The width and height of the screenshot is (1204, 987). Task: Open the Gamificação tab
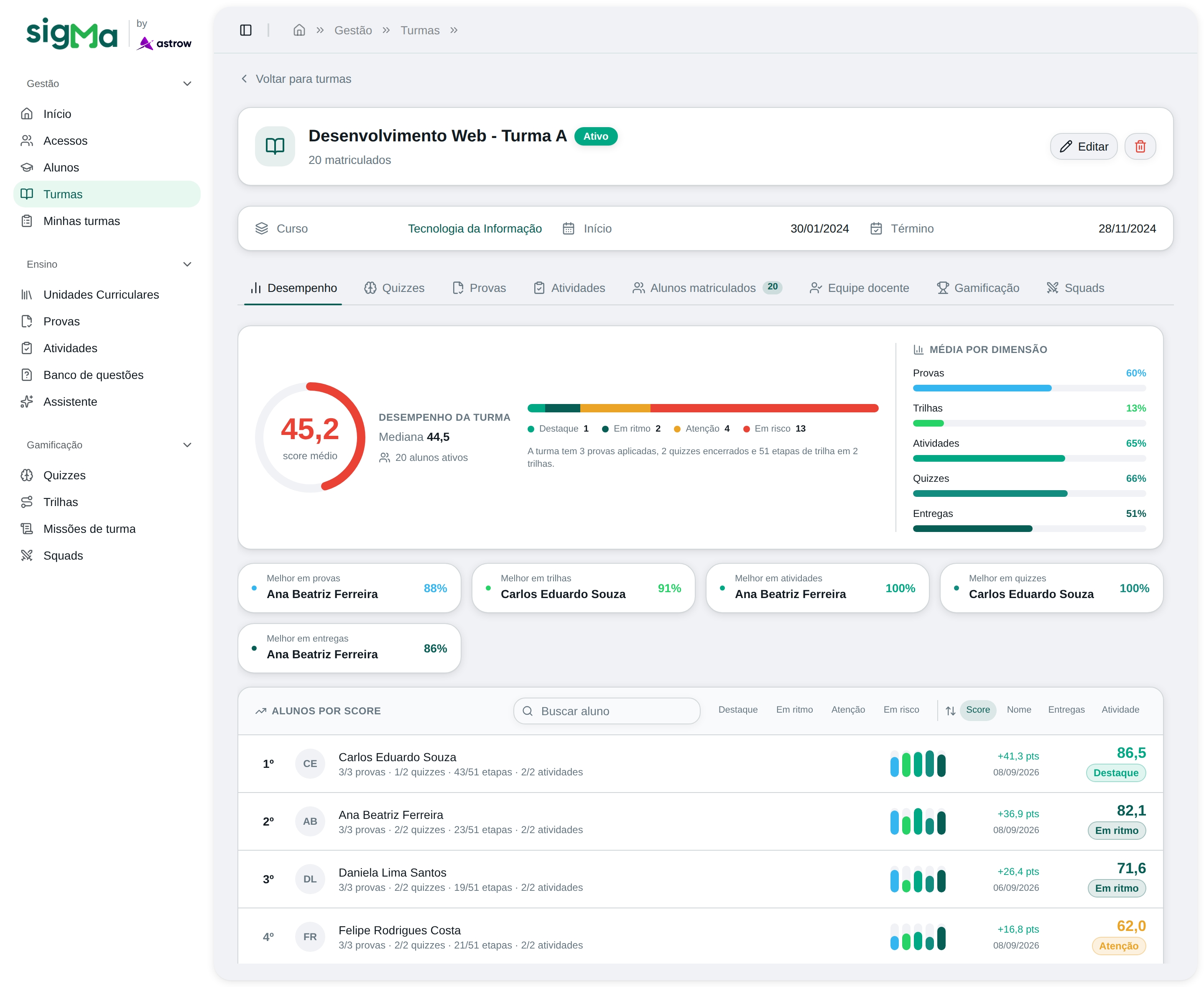[x=977, y=288]
